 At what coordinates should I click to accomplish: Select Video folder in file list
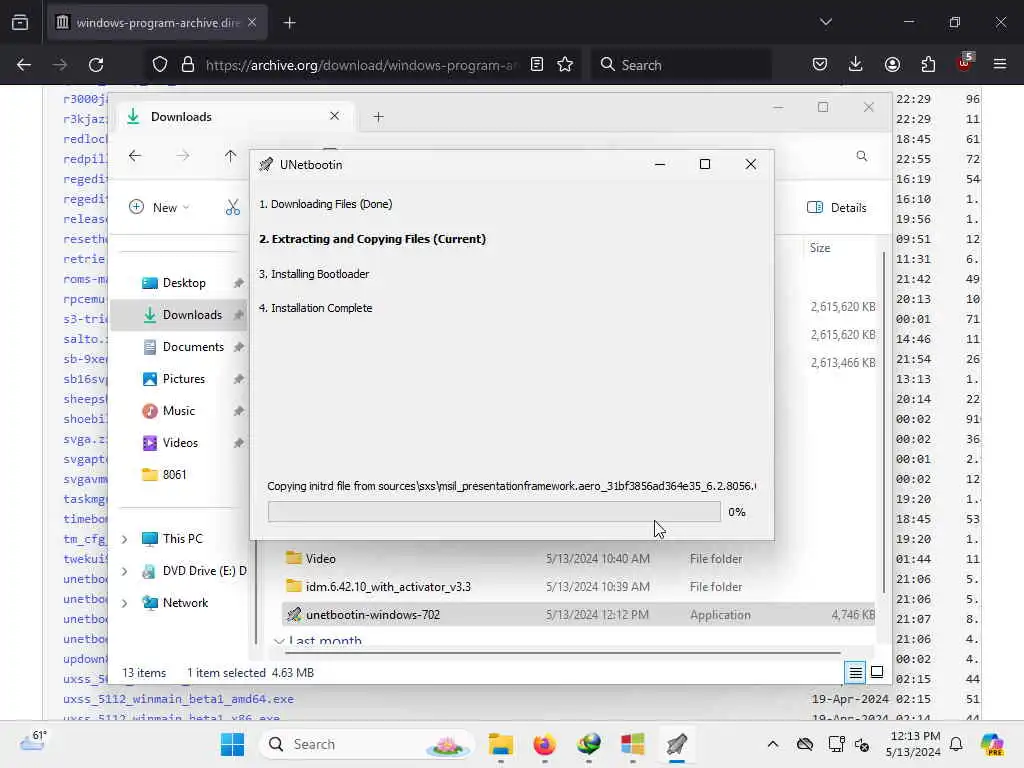click(x=579, y=558)
